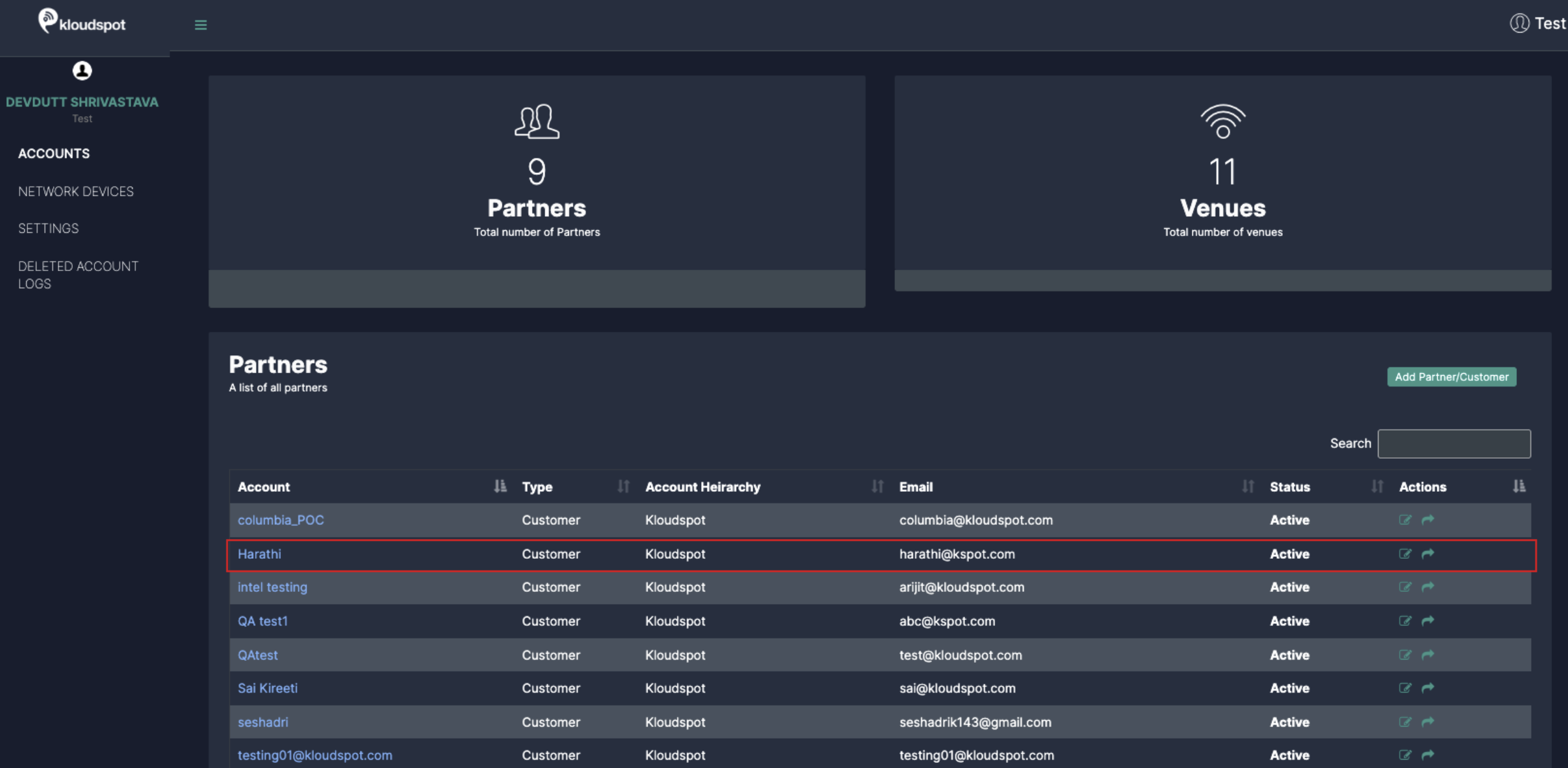Click the Venues wifi icon
1568x768 pixels.
pos(1223,121)
